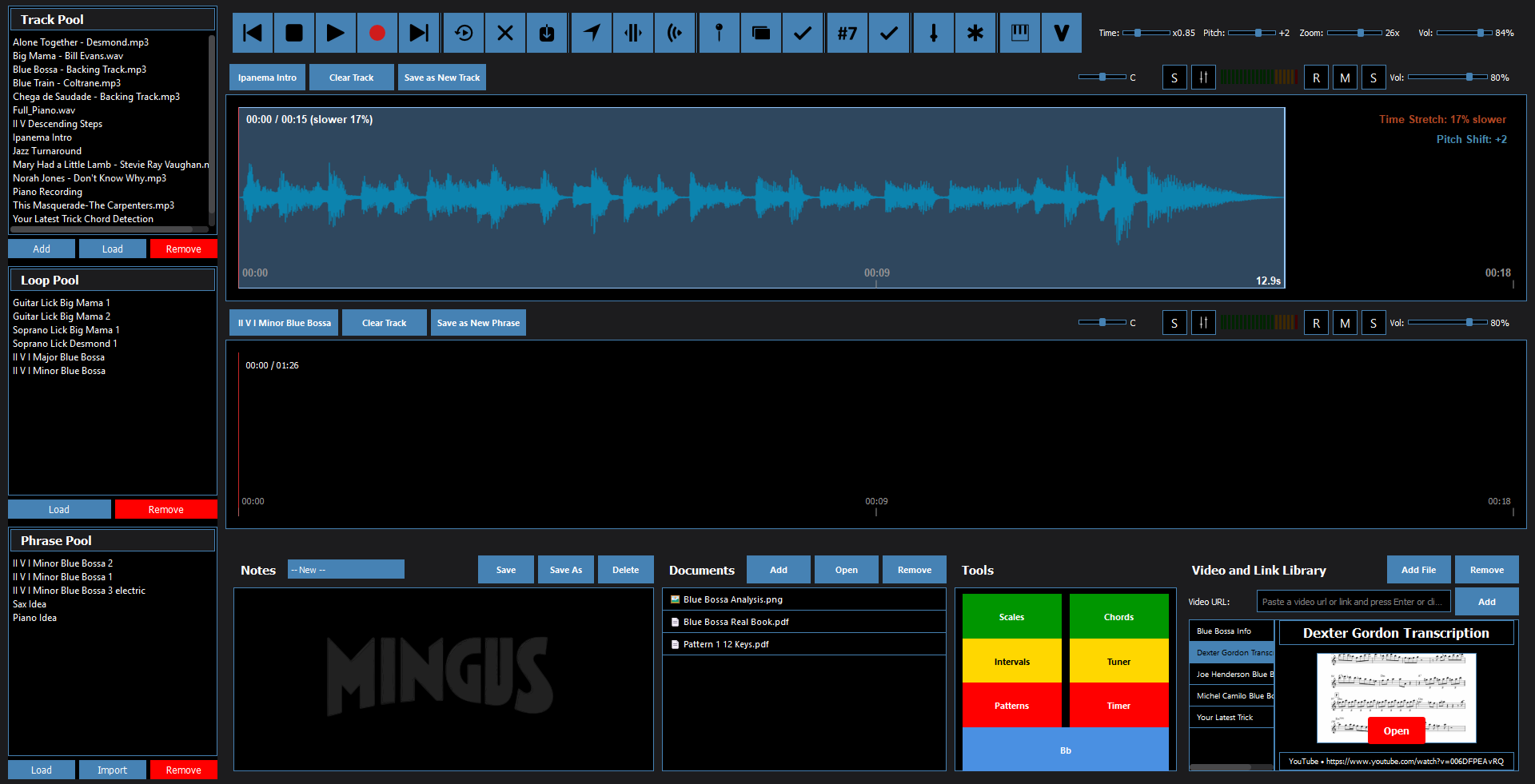This screenshot has width=1535, height=784.
Task: Start playback with the Play icon
Action: [336, 33]
